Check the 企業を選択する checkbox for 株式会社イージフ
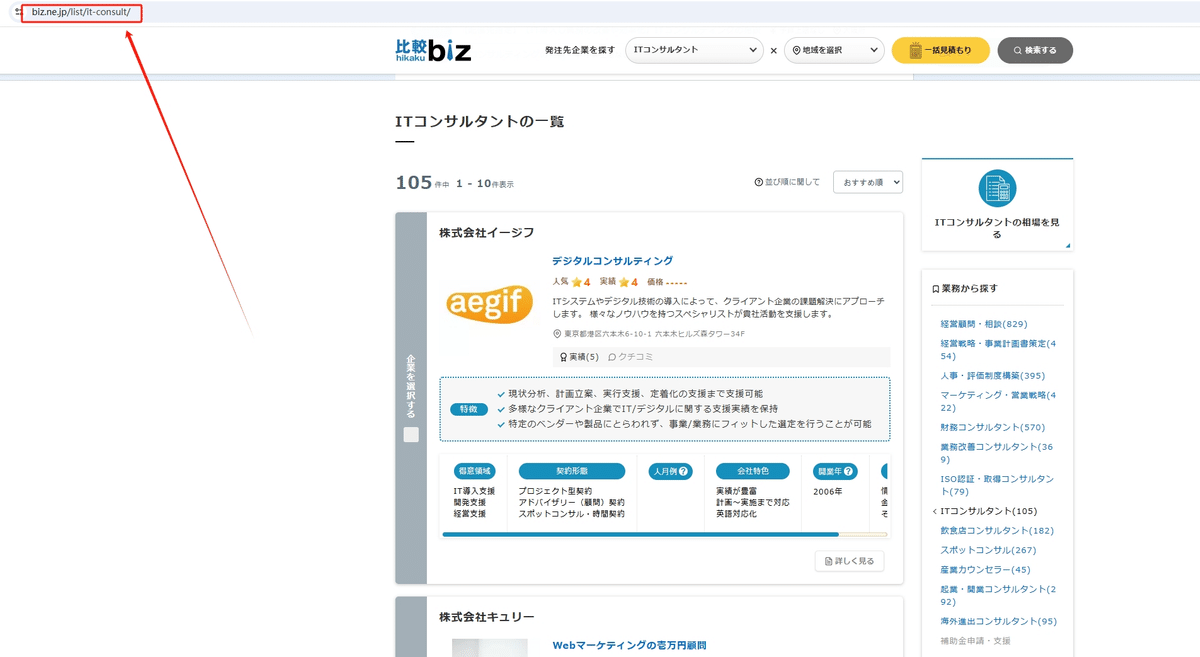Image resolution: width=1200 pixels, height=657 pixels. point(411,434)
